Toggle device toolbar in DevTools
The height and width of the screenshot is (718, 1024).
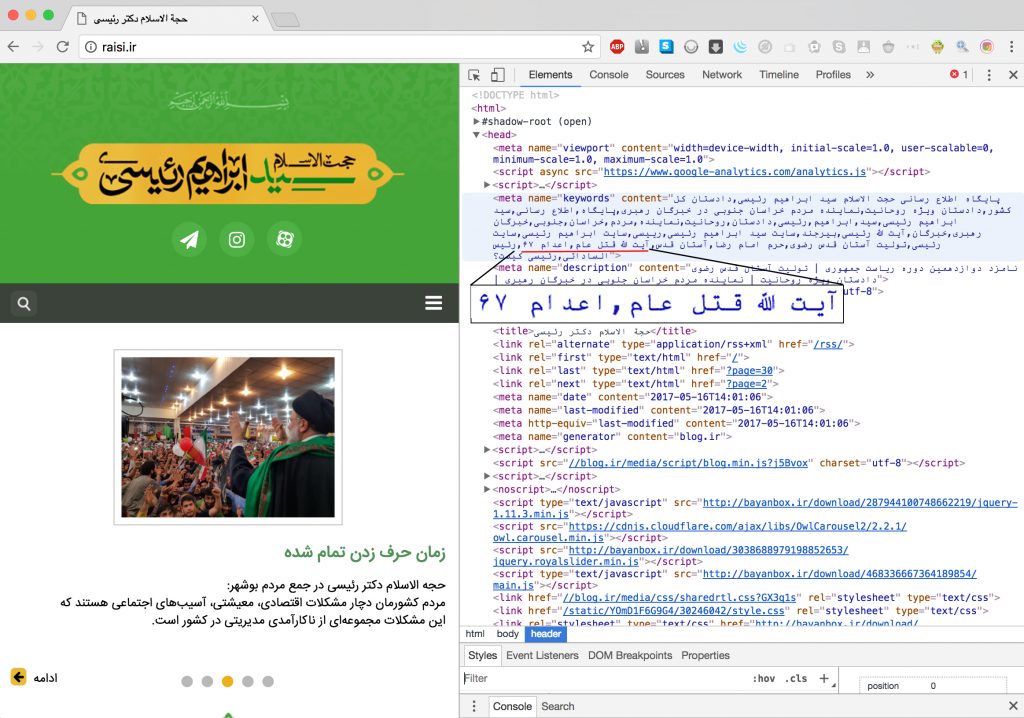coord(498,75)
